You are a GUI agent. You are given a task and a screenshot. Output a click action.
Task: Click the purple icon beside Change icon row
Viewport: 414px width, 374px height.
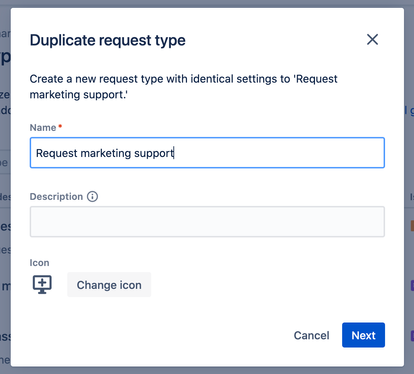[x=412, y=285]
